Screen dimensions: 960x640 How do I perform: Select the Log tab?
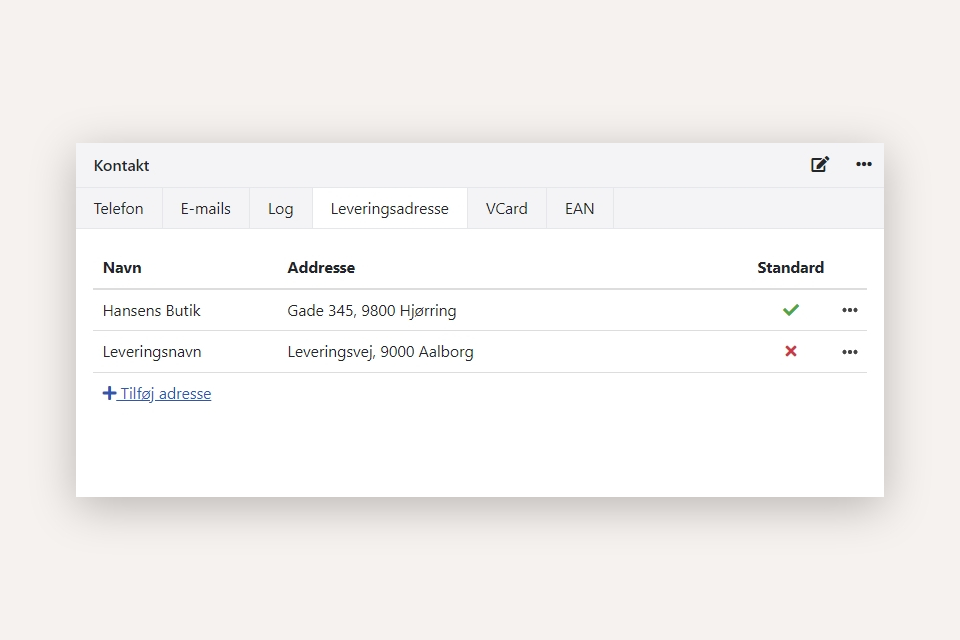tap(281, 209)
